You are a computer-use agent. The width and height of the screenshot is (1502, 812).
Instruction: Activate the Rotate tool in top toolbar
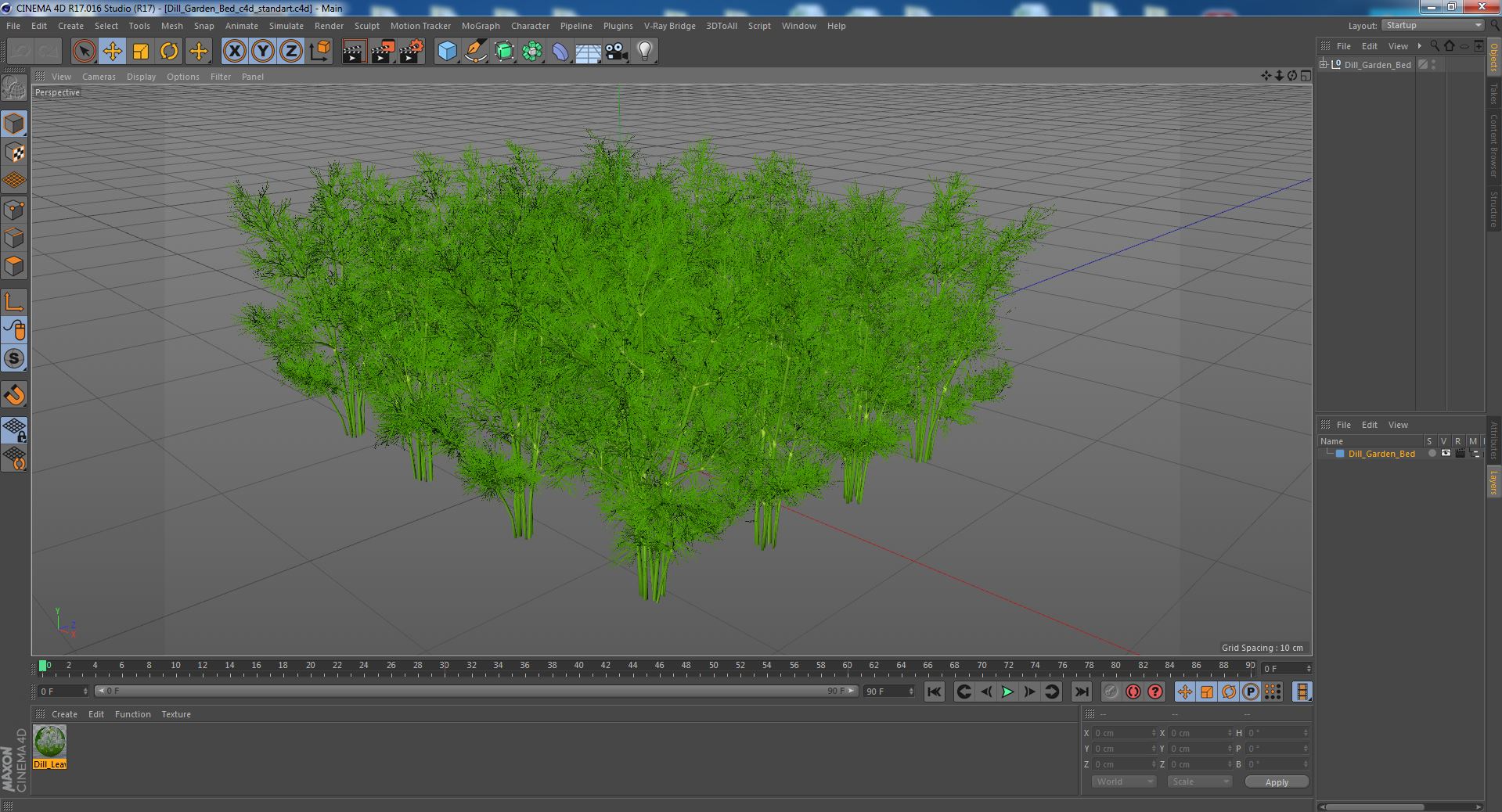coord(169,52)
